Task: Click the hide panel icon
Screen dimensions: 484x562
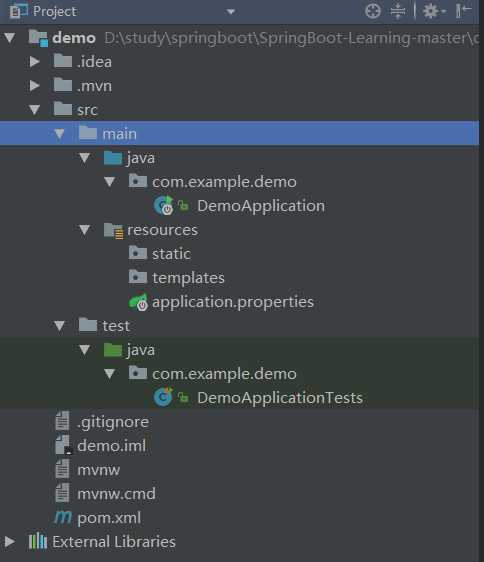Action: (x=463, y=11)
